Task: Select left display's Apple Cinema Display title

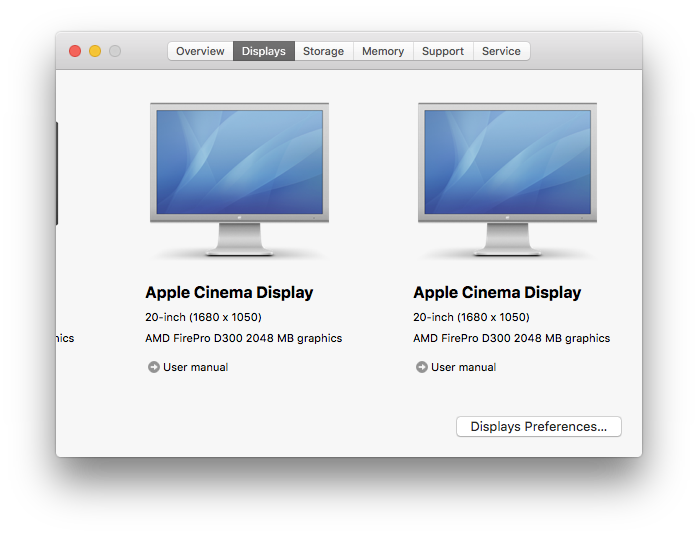Action: point(229,293)
